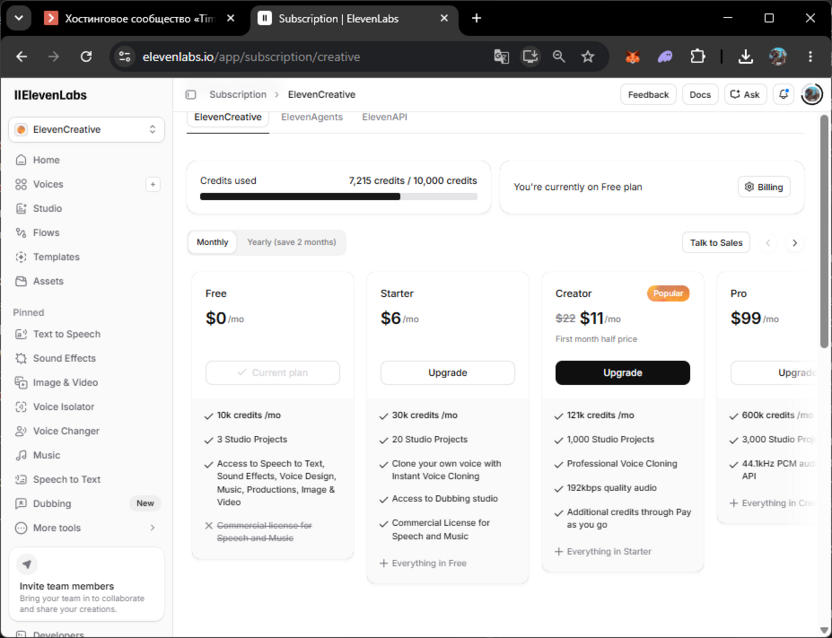
Task: Upgrade to the Pro plan
Action: click(x=775, y=373)
